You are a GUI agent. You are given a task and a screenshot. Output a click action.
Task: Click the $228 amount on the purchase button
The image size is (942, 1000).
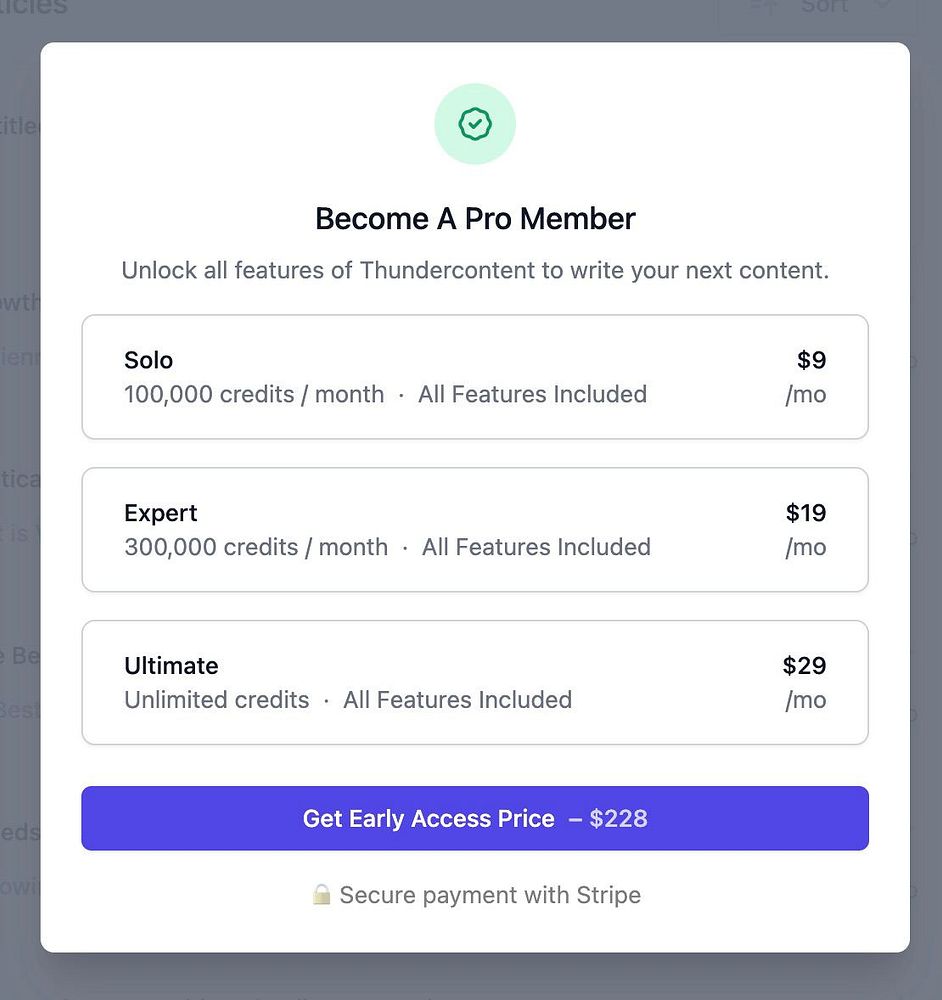[x=618, y=819]
